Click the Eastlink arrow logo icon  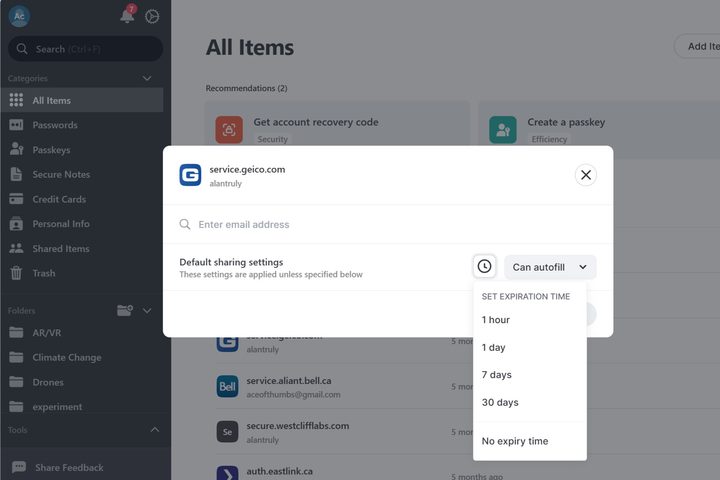click(227, 473)
